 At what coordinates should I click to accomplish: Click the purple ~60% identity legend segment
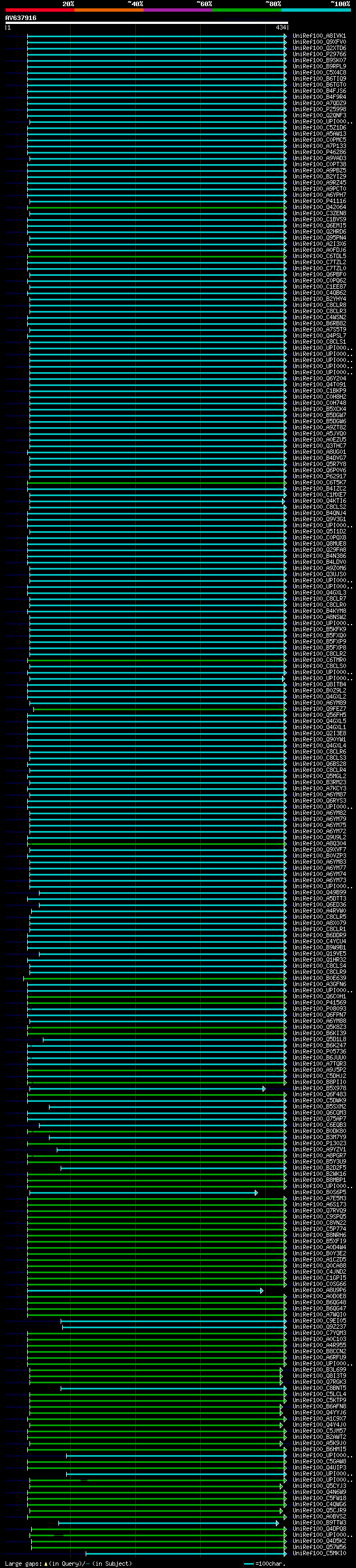[x=179, y=10]
